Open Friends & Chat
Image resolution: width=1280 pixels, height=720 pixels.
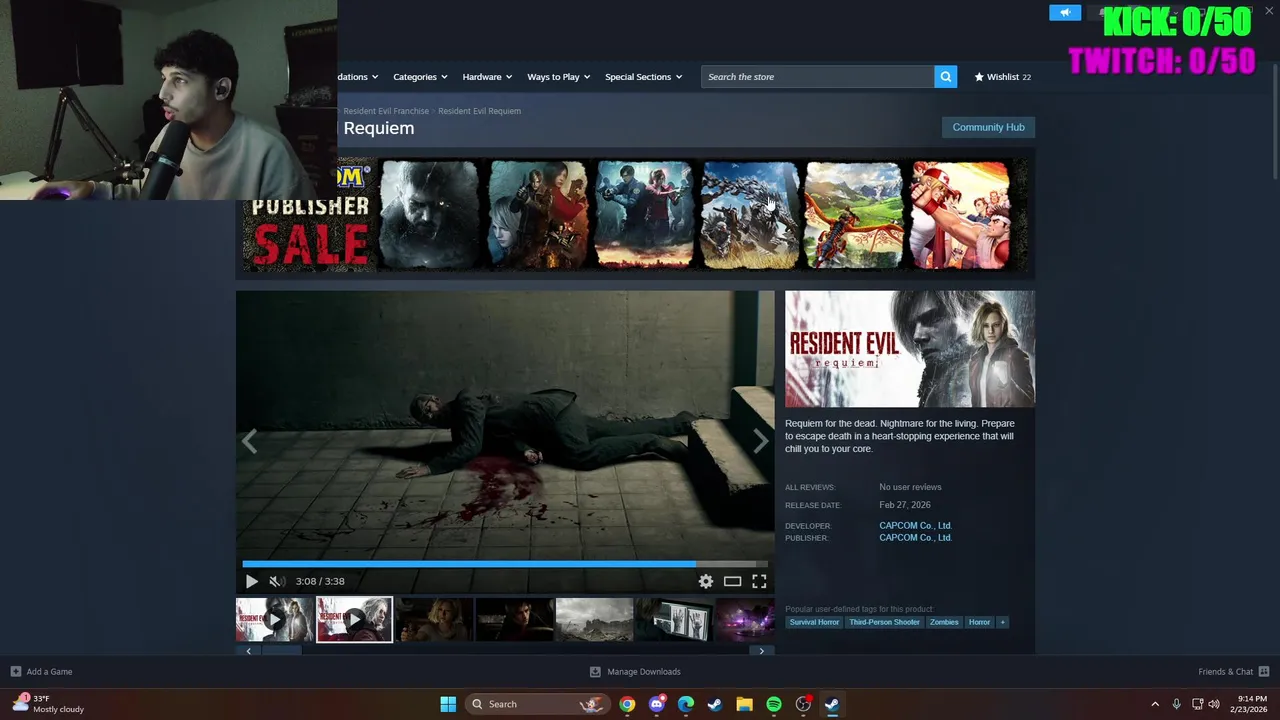pos(1233,672)
